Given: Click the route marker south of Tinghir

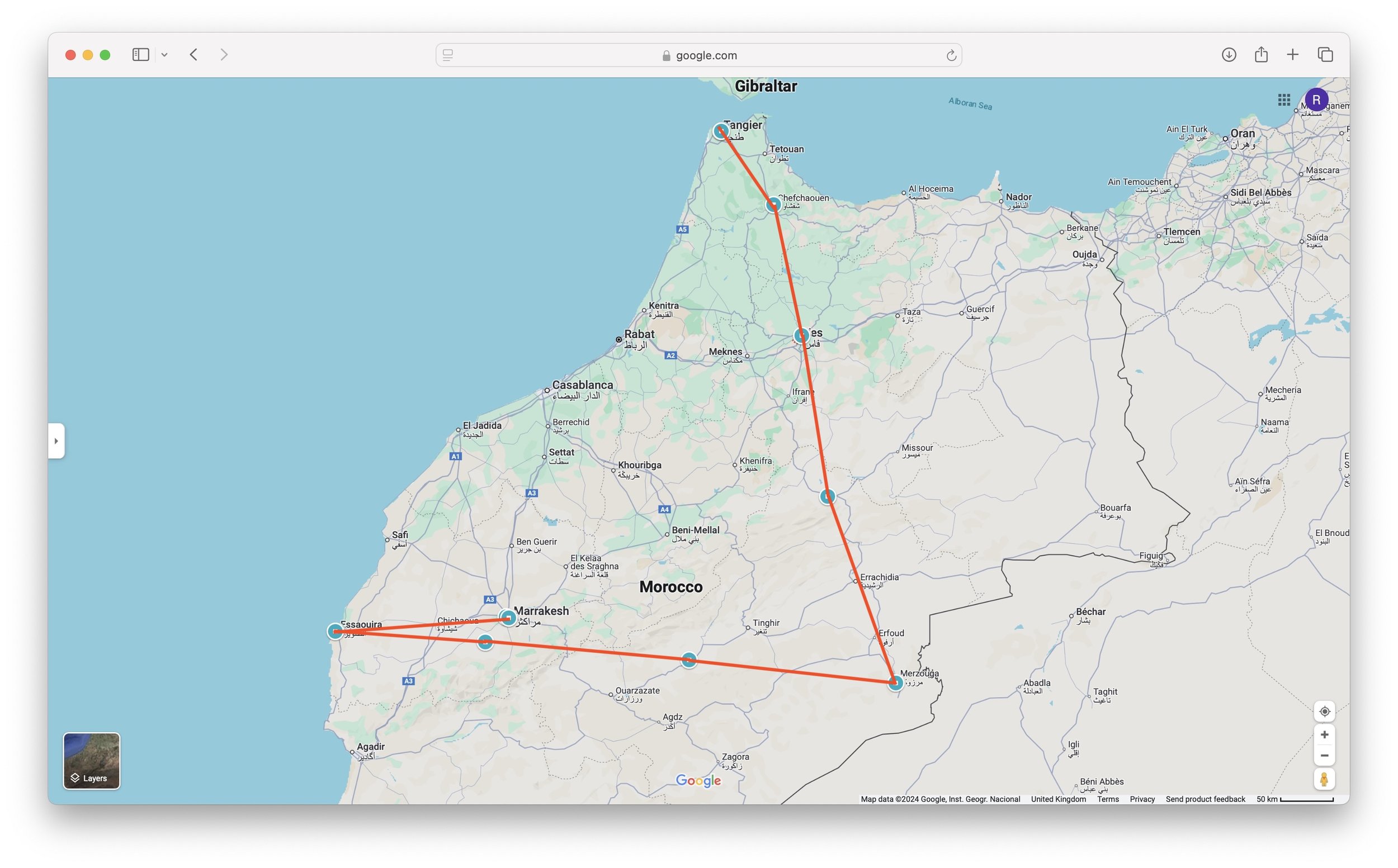Looking at the screenshot, I should click(689, 660).
